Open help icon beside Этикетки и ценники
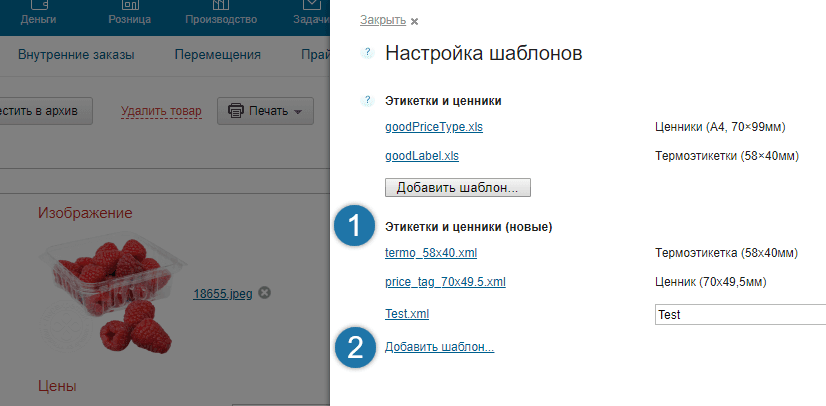 tap(367, 100)
